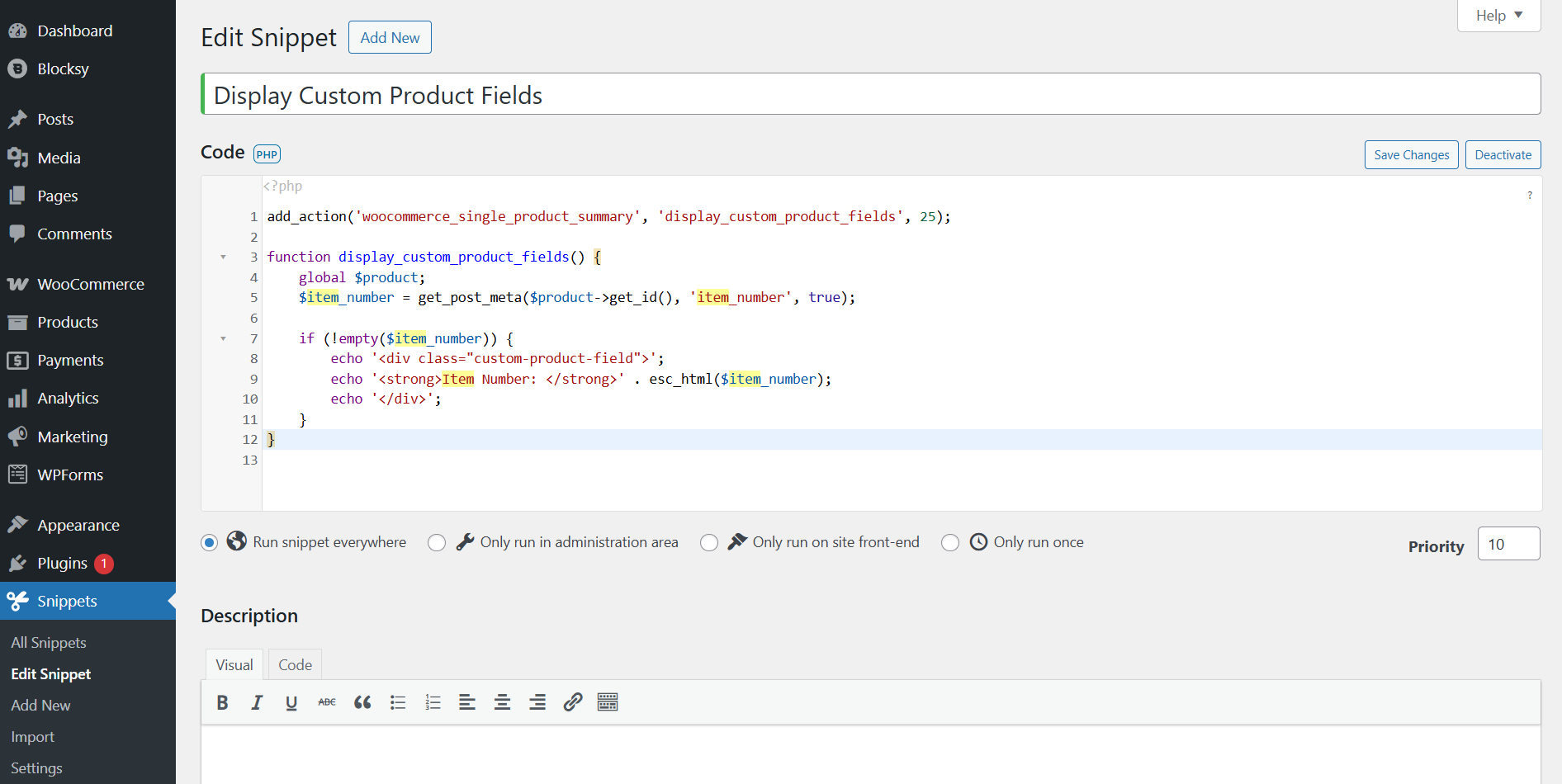The height and width of the screenshot is (784, 1562).
Task: Click the closing brace on line 12
Action: (x=271, y=439)
